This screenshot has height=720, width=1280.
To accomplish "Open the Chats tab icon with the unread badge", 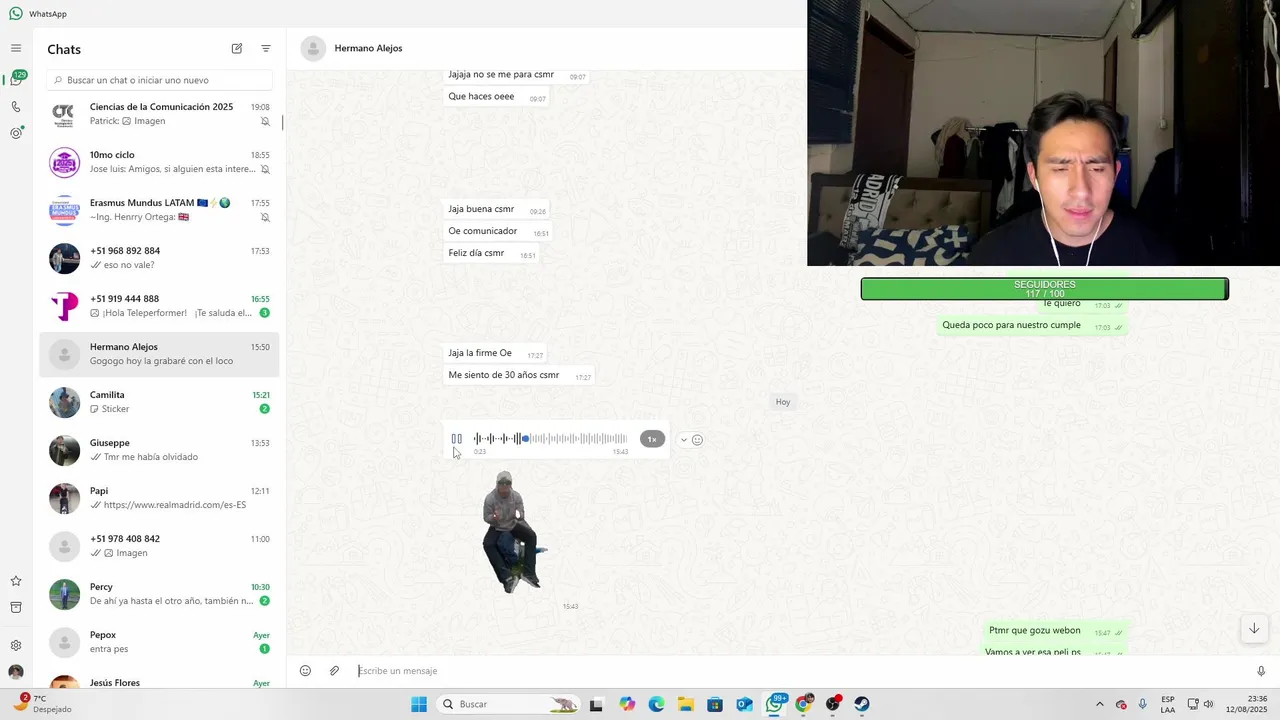I will [x=17, y=78].
